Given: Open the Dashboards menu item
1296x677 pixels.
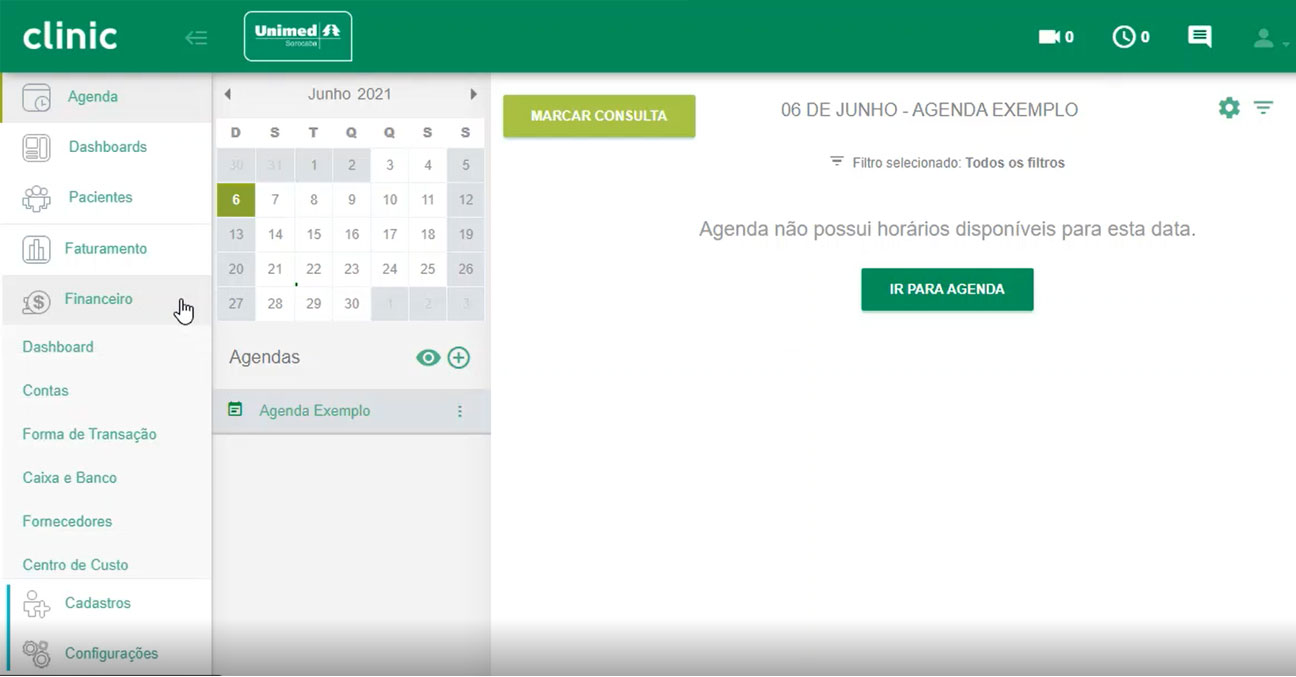Looking at the screenshot, I should point(106,147).
